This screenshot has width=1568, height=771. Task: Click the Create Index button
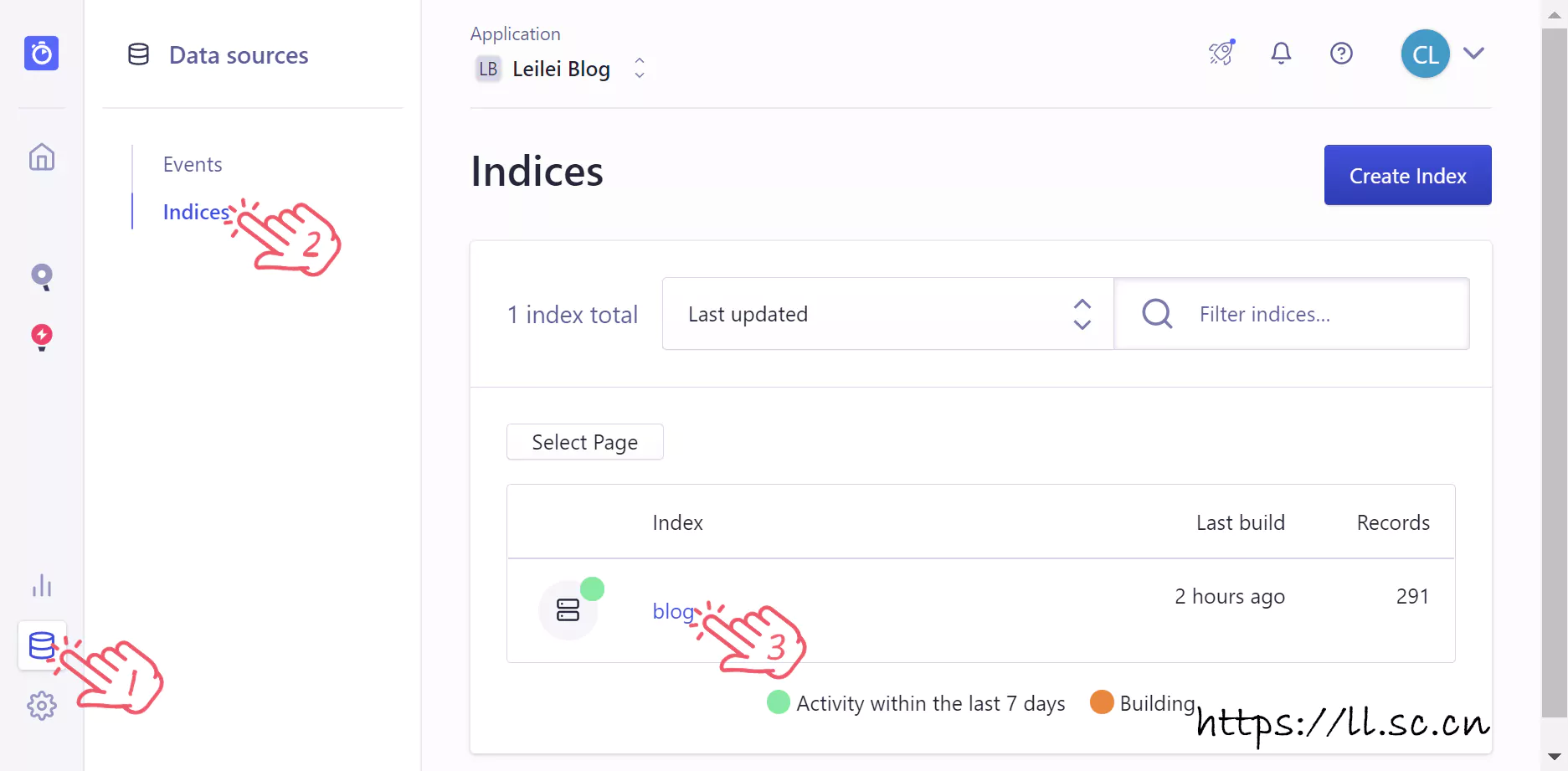tap(1407, 175)
